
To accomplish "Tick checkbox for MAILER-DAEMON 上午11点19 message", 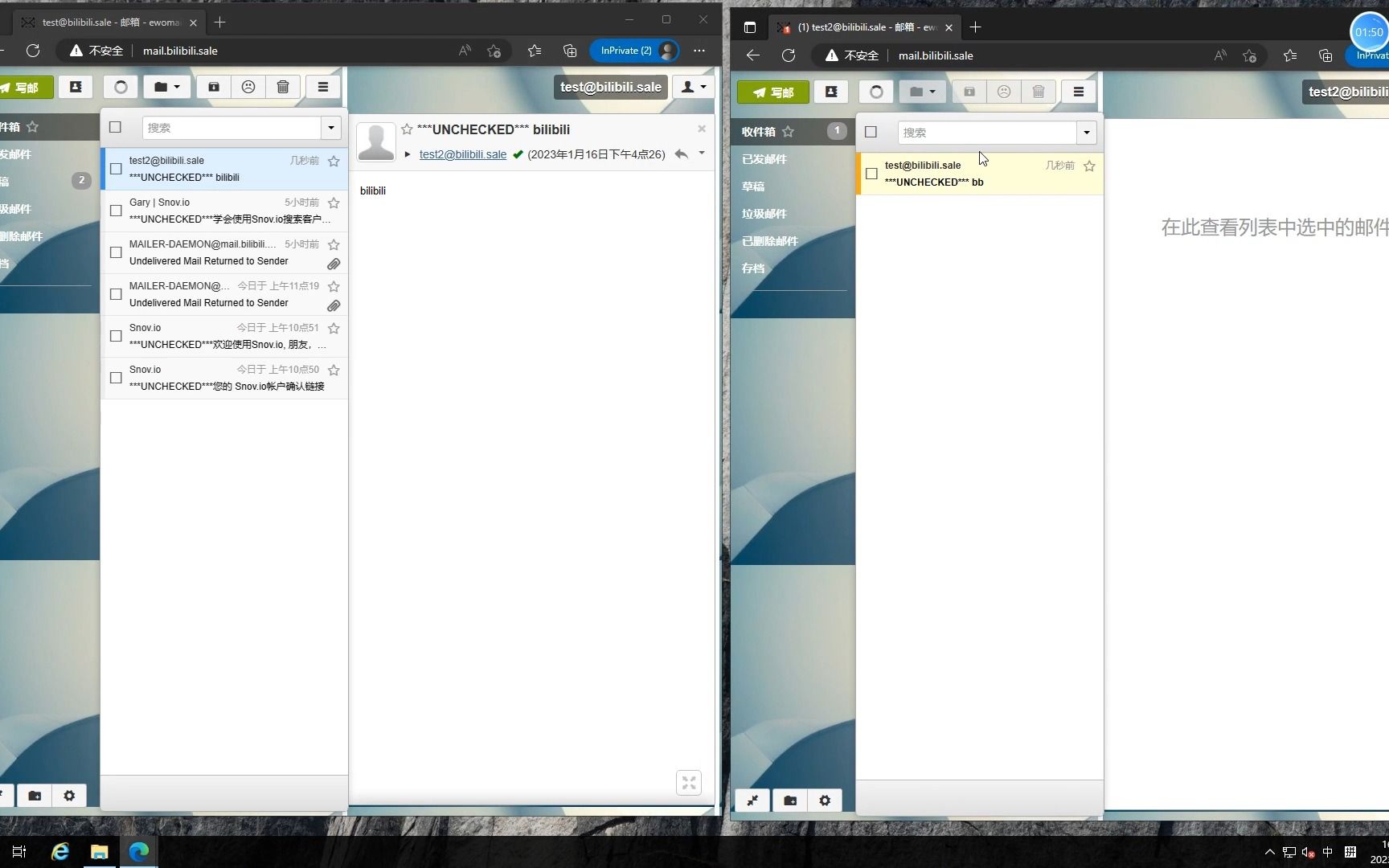I will pos(116,294).
